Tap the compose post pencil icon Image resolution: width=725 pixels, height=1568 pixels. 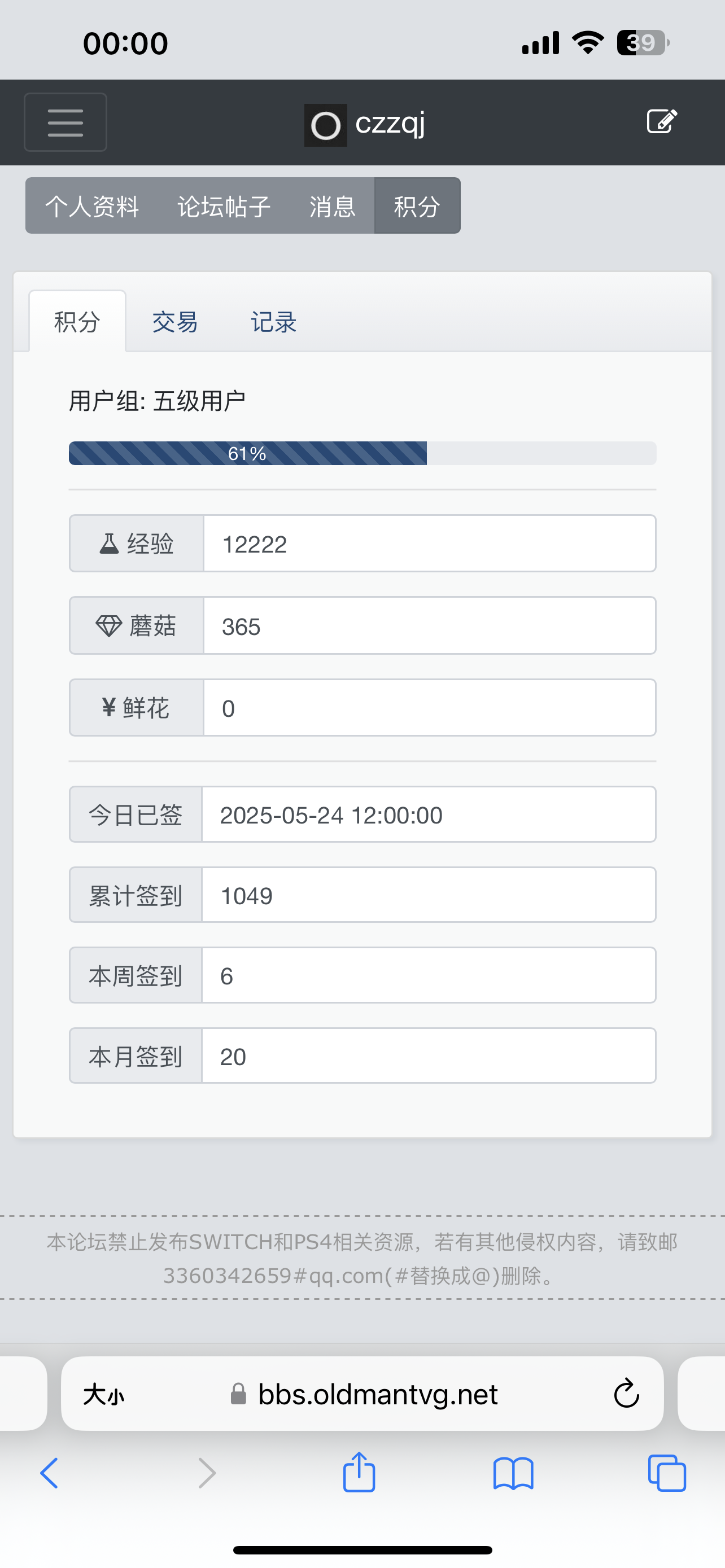tap(662, 121)
